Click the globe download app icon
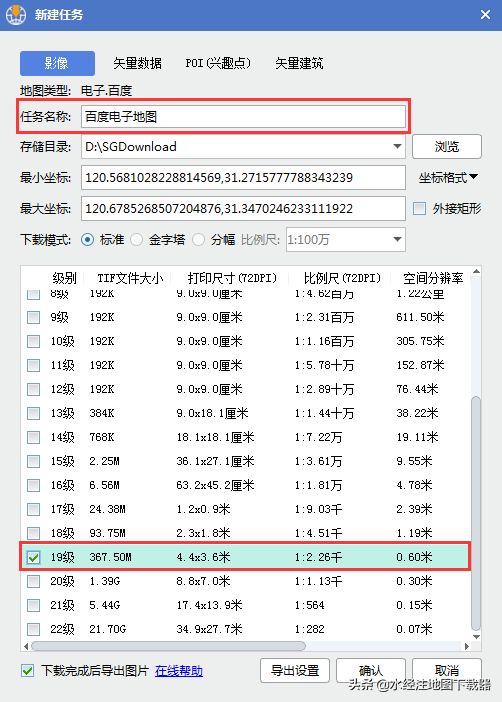 (16, 15)
